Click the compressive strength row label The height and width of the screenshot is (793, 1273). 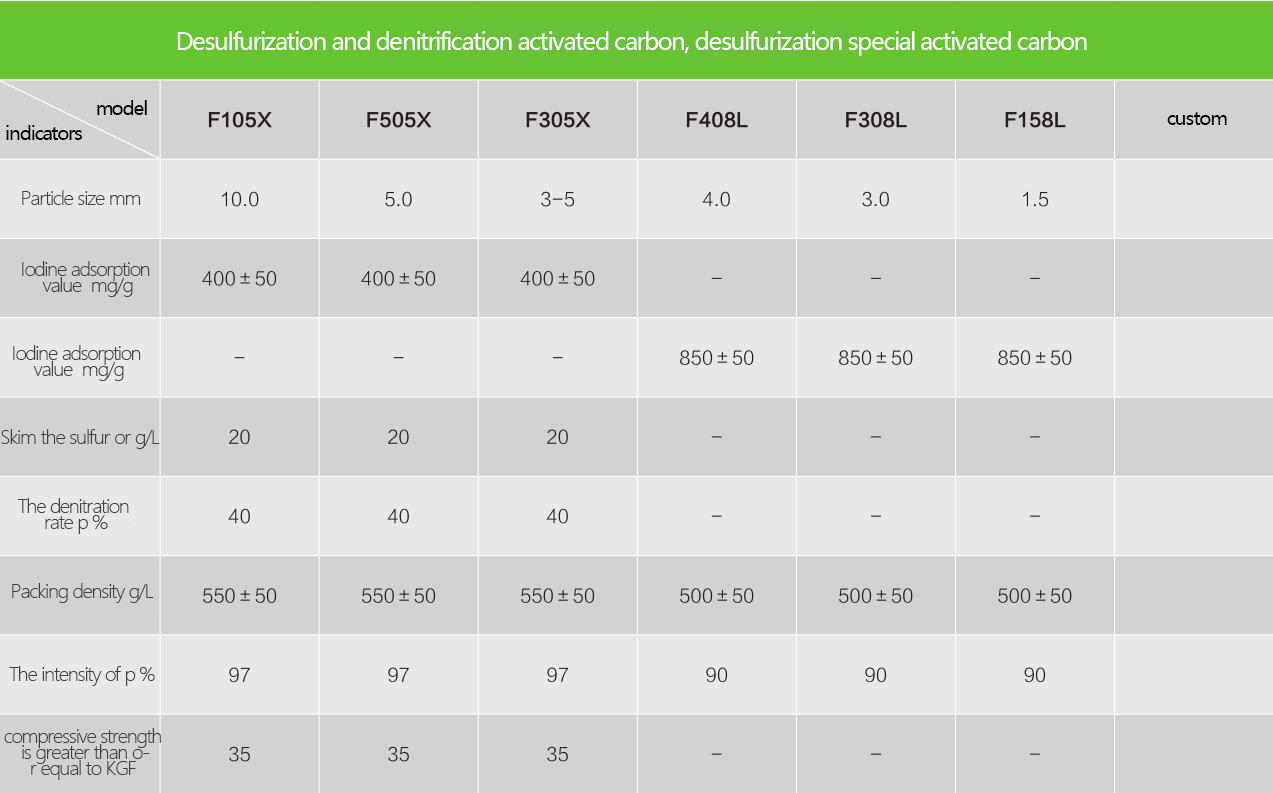82,752
